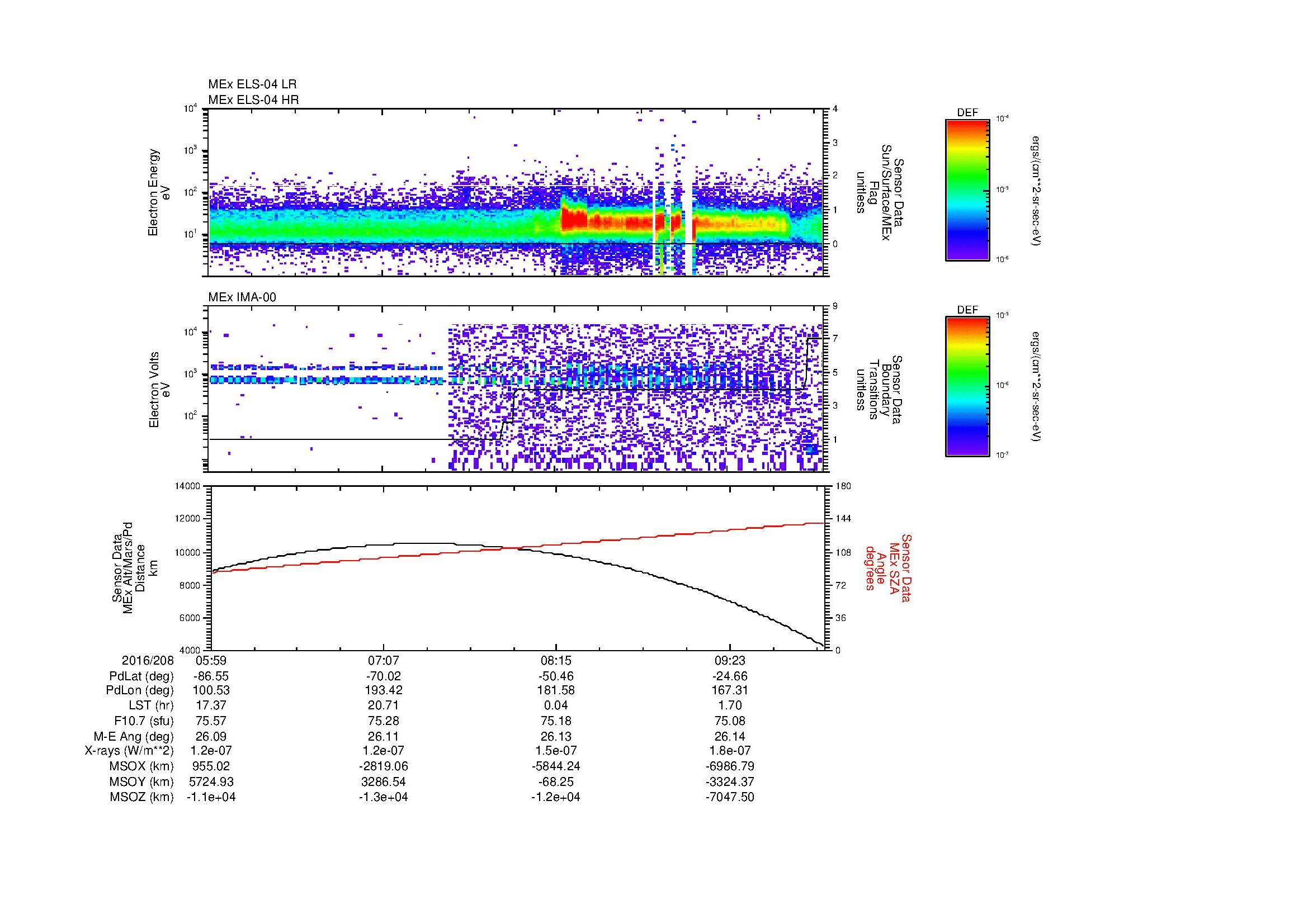Click the time tick label '08:15'
1308x924 pixels.
click(556, 660)
